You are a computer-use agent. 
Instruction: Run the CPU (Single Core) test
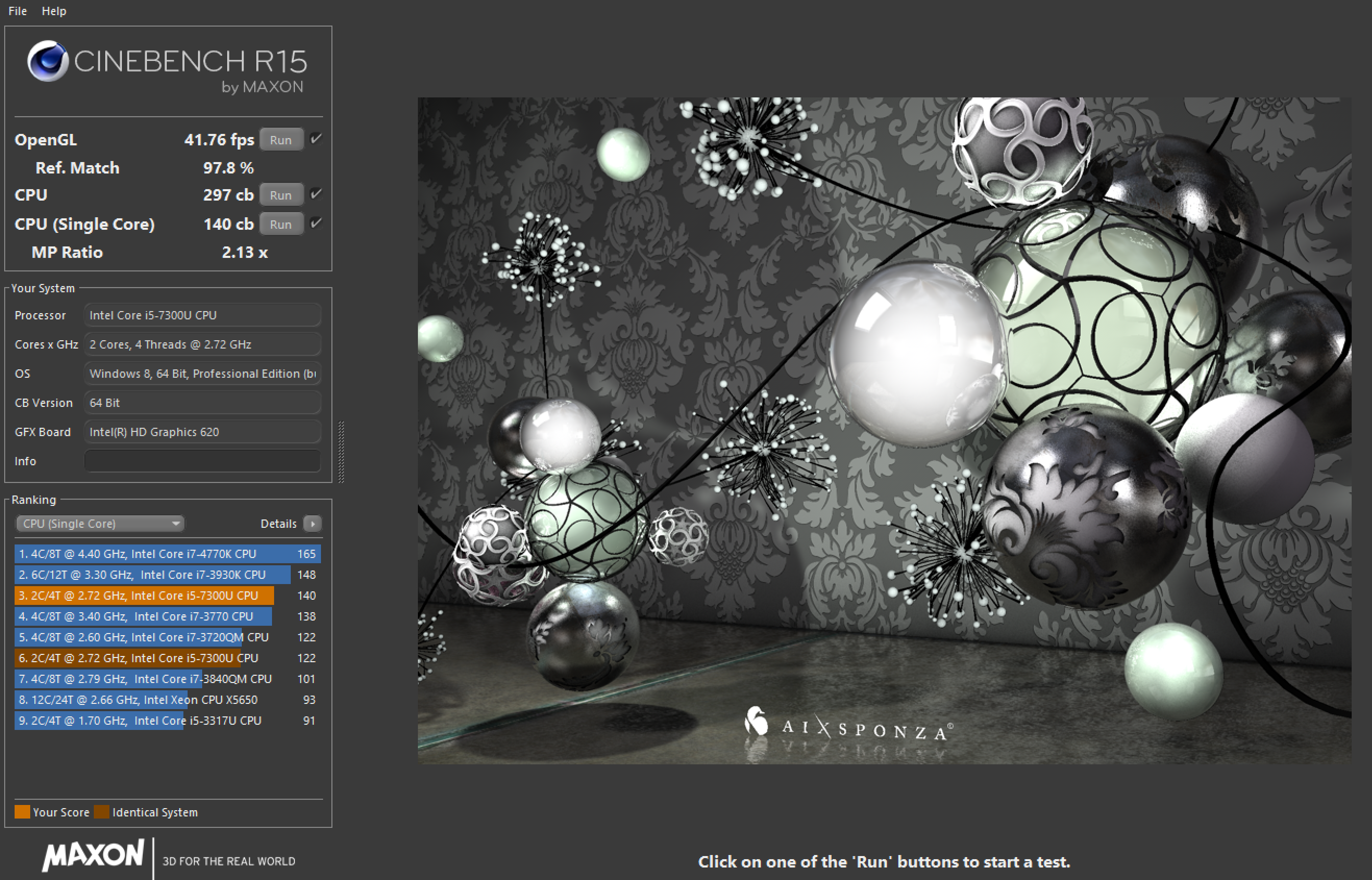tap(280, 224)
